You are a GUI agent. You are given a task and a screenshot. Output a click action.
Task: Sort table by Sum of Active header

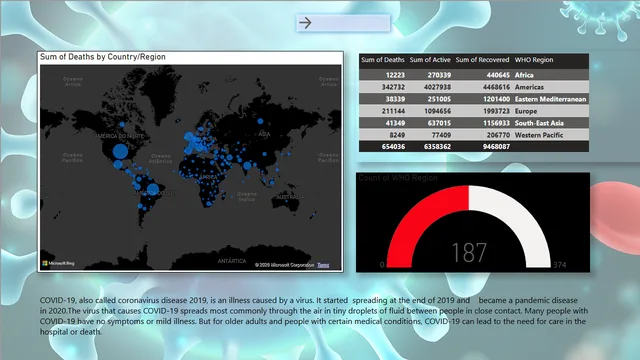pos(430,60)
